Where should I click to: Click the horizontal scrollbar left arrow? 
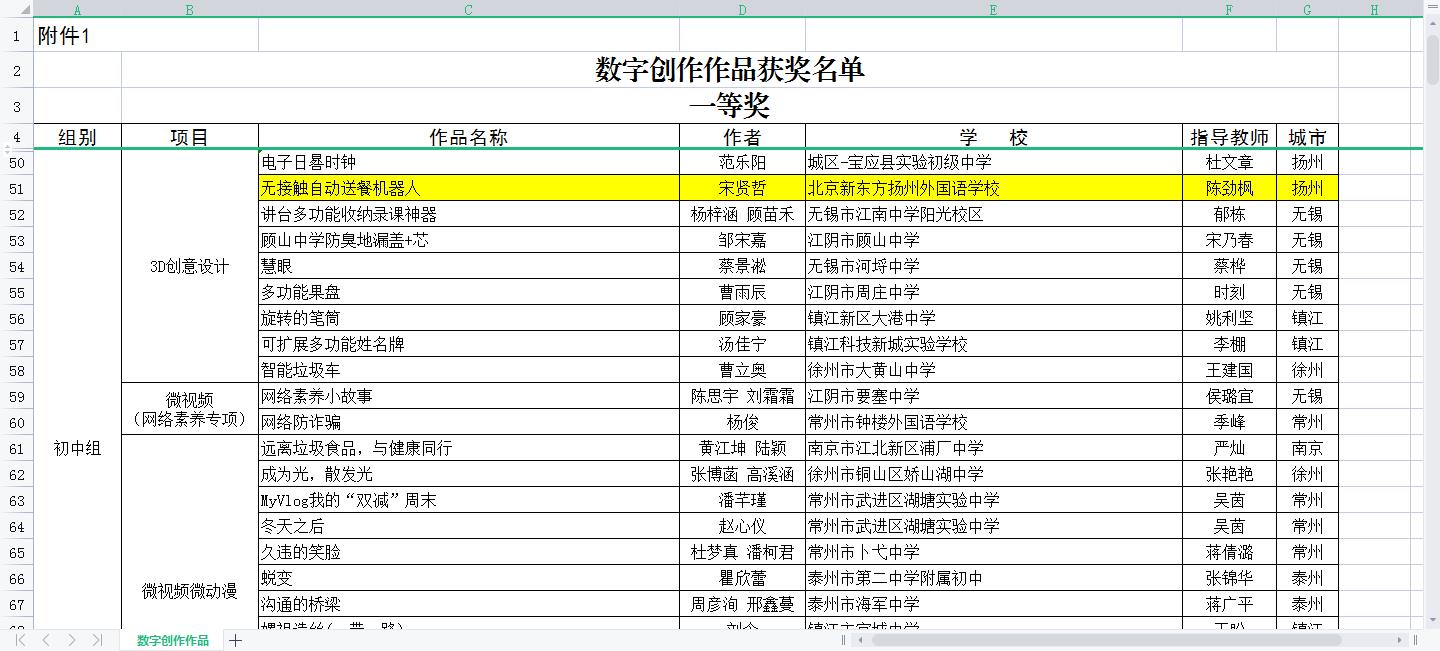860,640
